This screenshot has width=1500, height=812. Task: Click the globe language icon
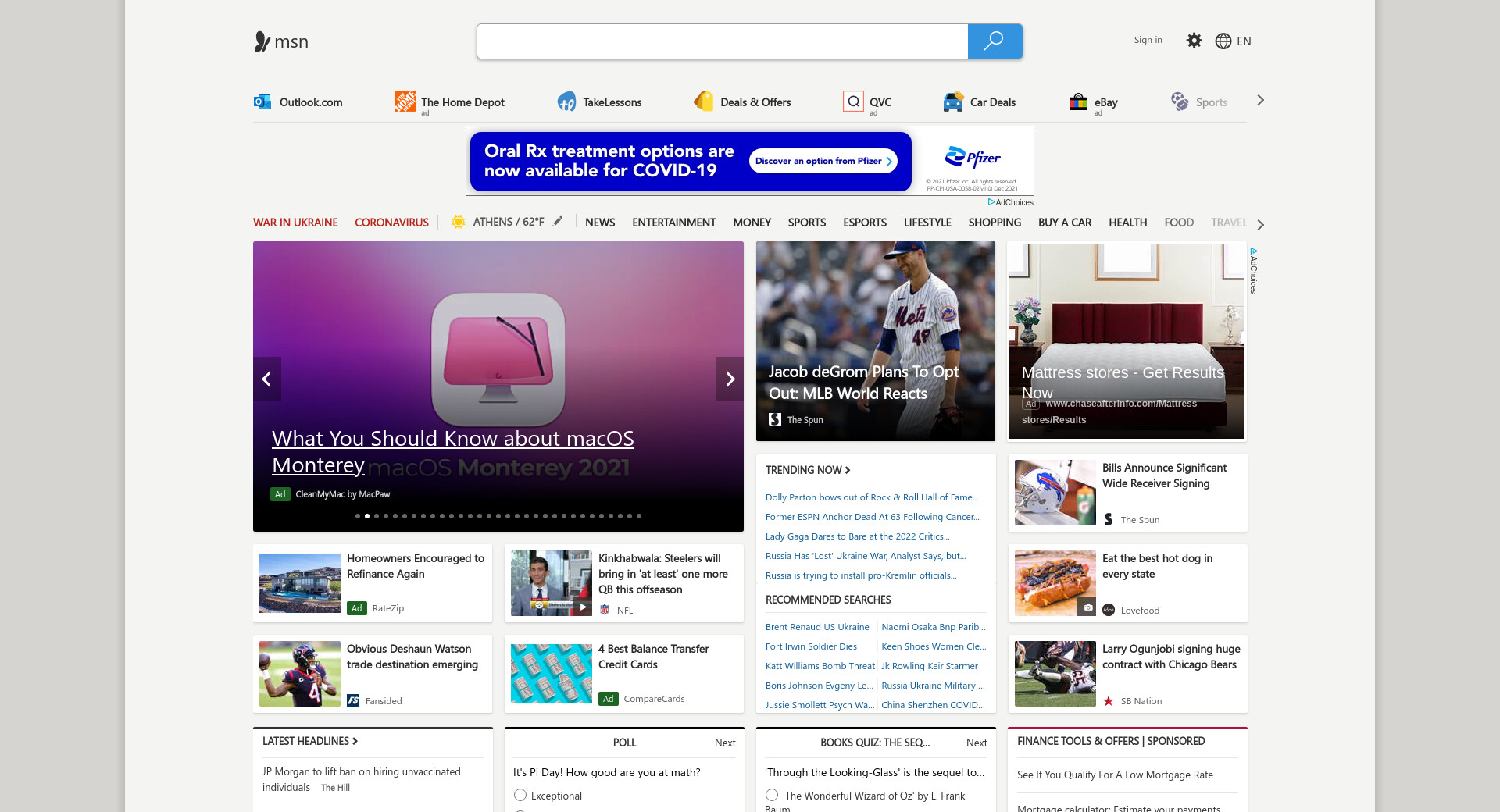tap(1223, 41)
